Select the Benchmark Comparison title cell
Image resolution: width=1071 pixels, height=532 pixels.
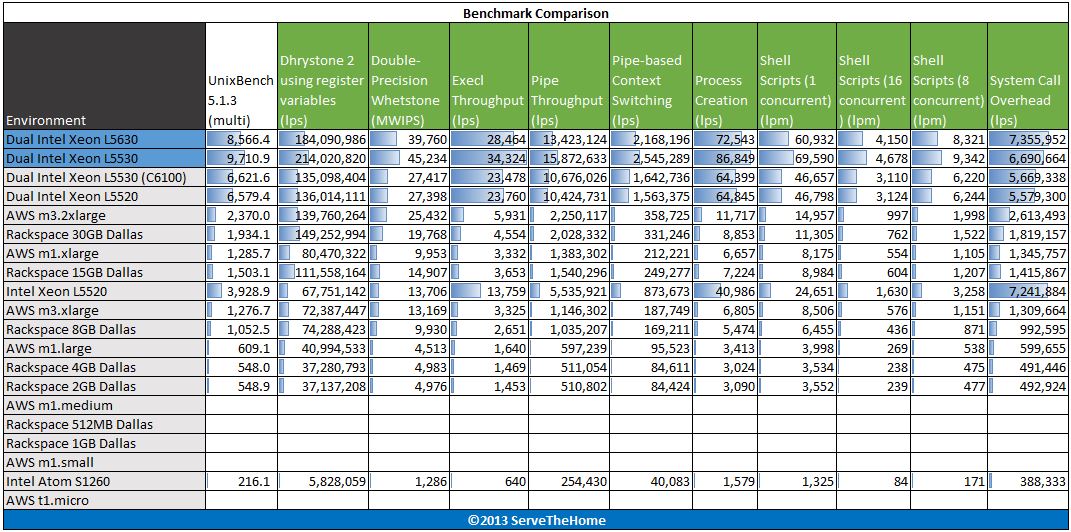click(x=536, y=13)
